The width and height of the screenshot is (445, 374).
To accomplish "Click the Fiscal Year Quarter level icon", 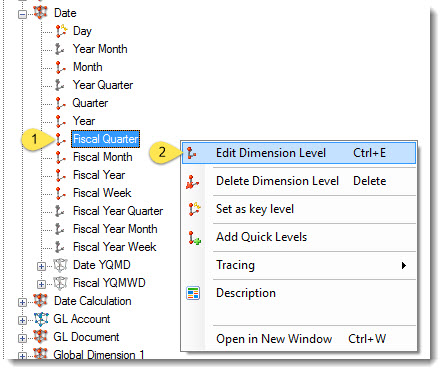I will 60,211.
